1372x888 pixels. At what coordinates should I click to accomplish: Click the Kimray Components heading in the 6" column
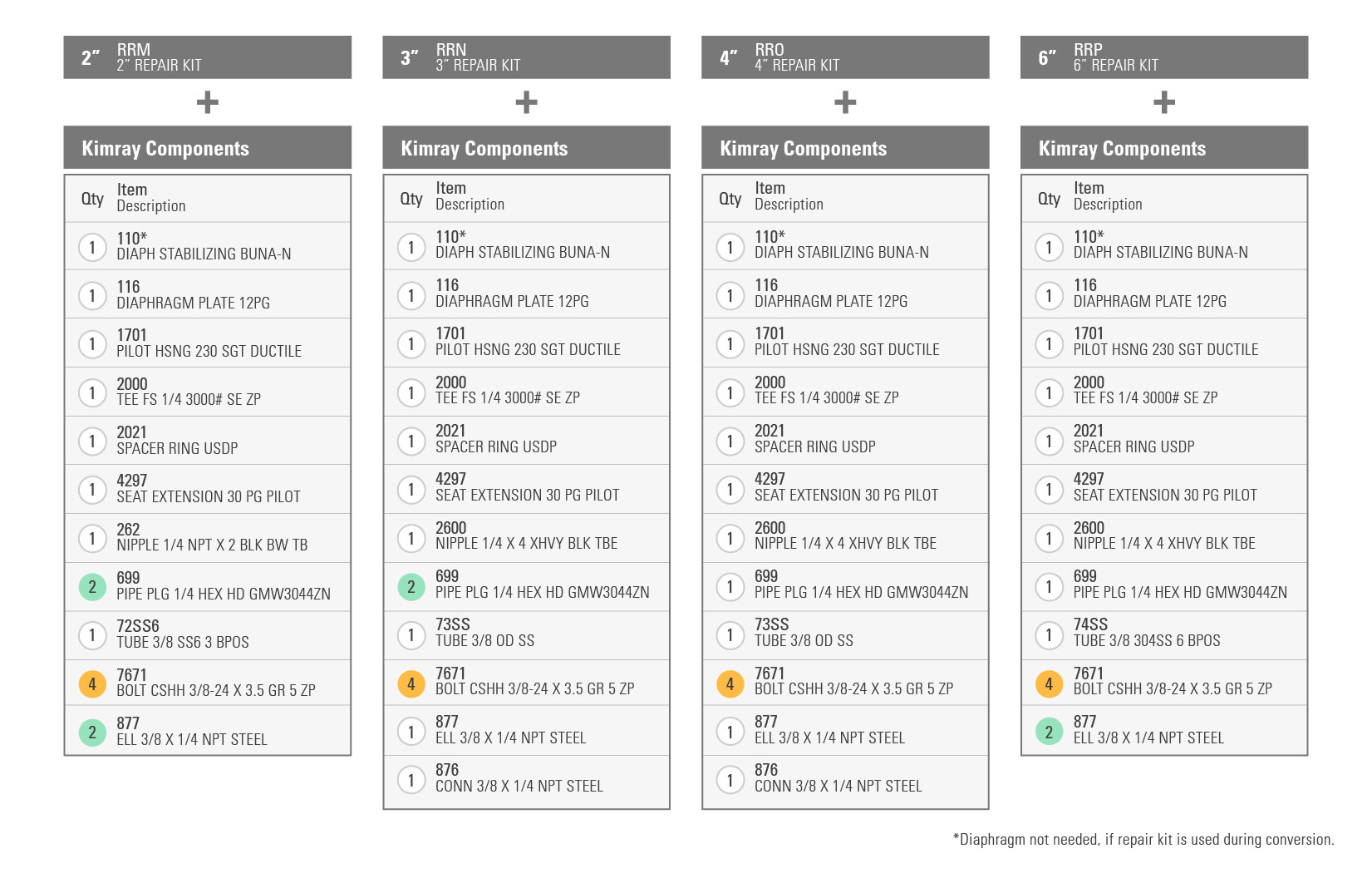click(1122, 149)
